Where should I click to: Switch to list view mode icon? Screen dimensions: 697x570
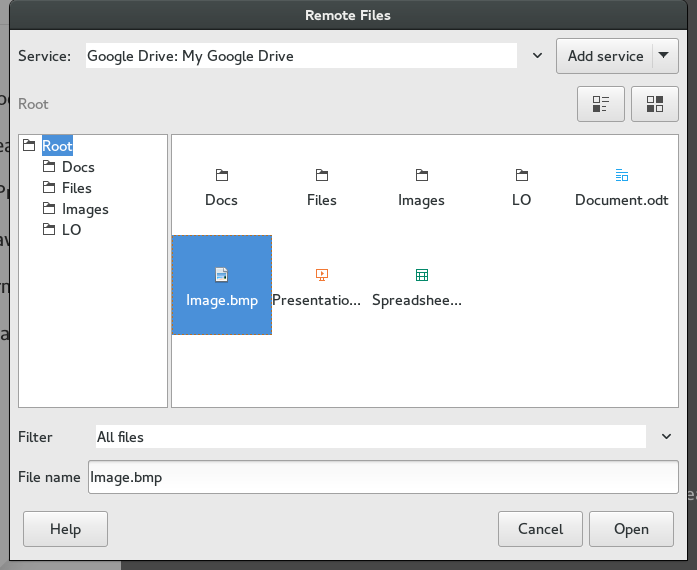(601, 104)
